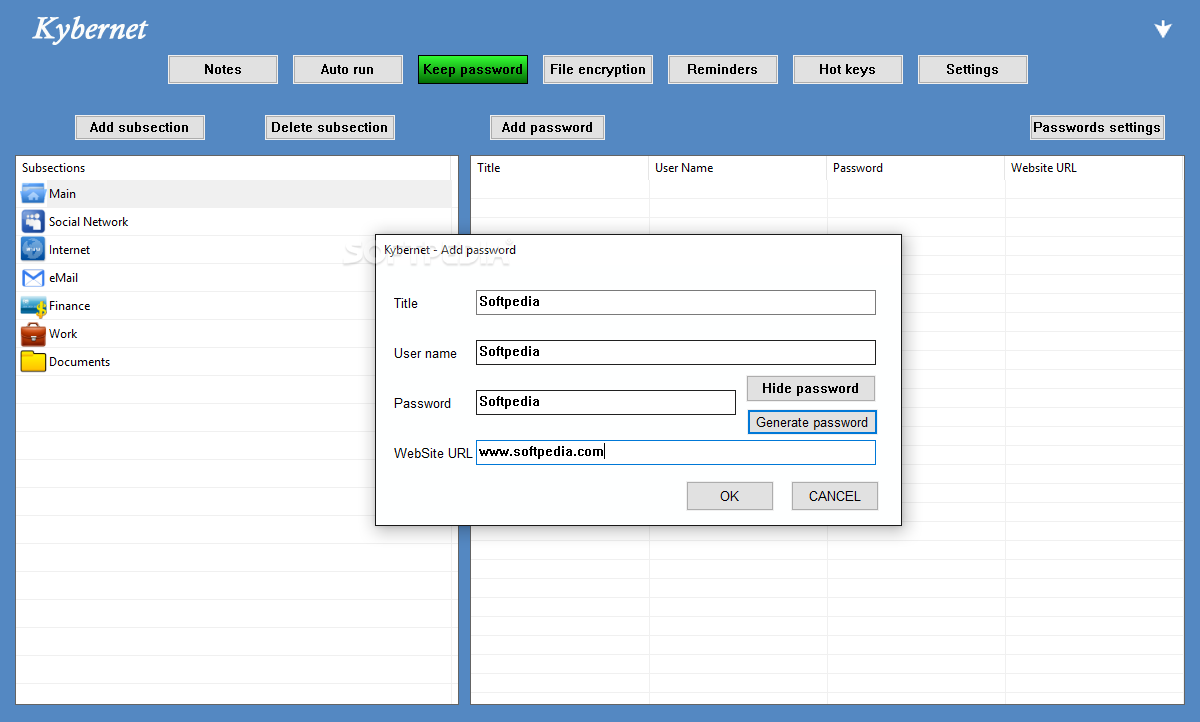1200x722 pixels.
Task: Select the Main subsection row
Action: pos(236,194)
